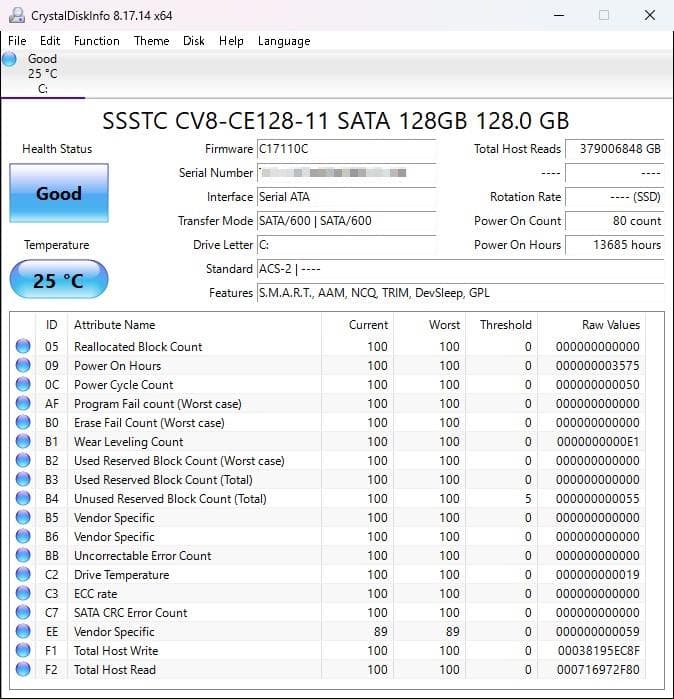
Task: Select the Reallocated Block Count attribute name
Action: (x=138, y=347)
